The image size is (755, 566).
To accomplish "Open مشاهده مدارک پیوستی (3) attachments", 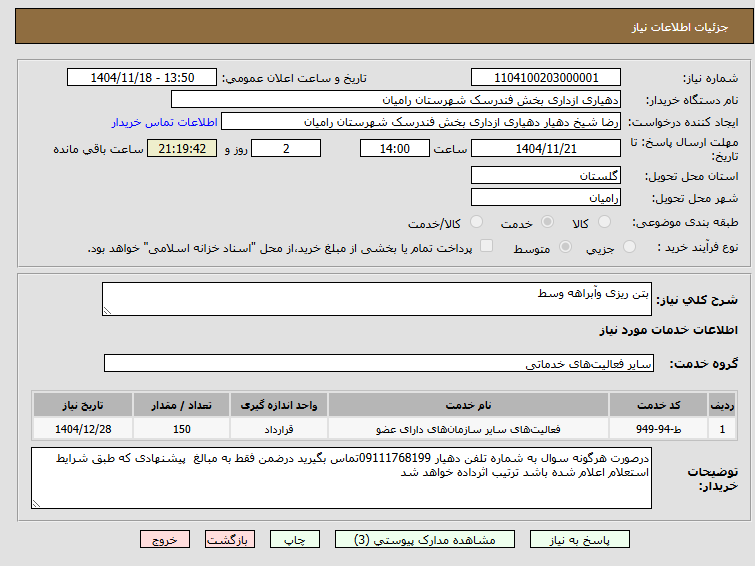I will point(425,540).
